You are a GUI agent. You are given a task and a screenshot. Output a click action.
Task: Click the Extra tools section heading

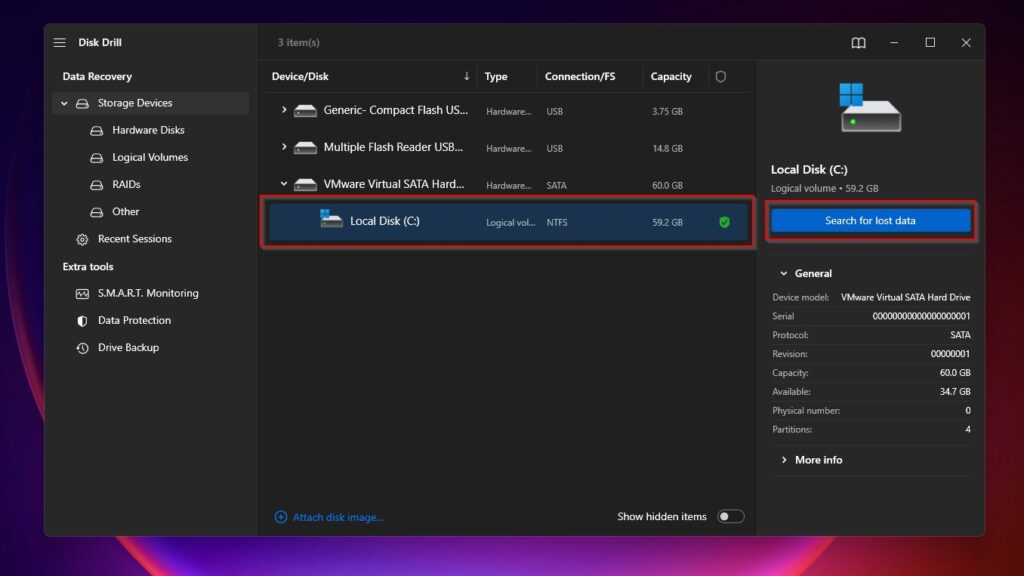88,266
